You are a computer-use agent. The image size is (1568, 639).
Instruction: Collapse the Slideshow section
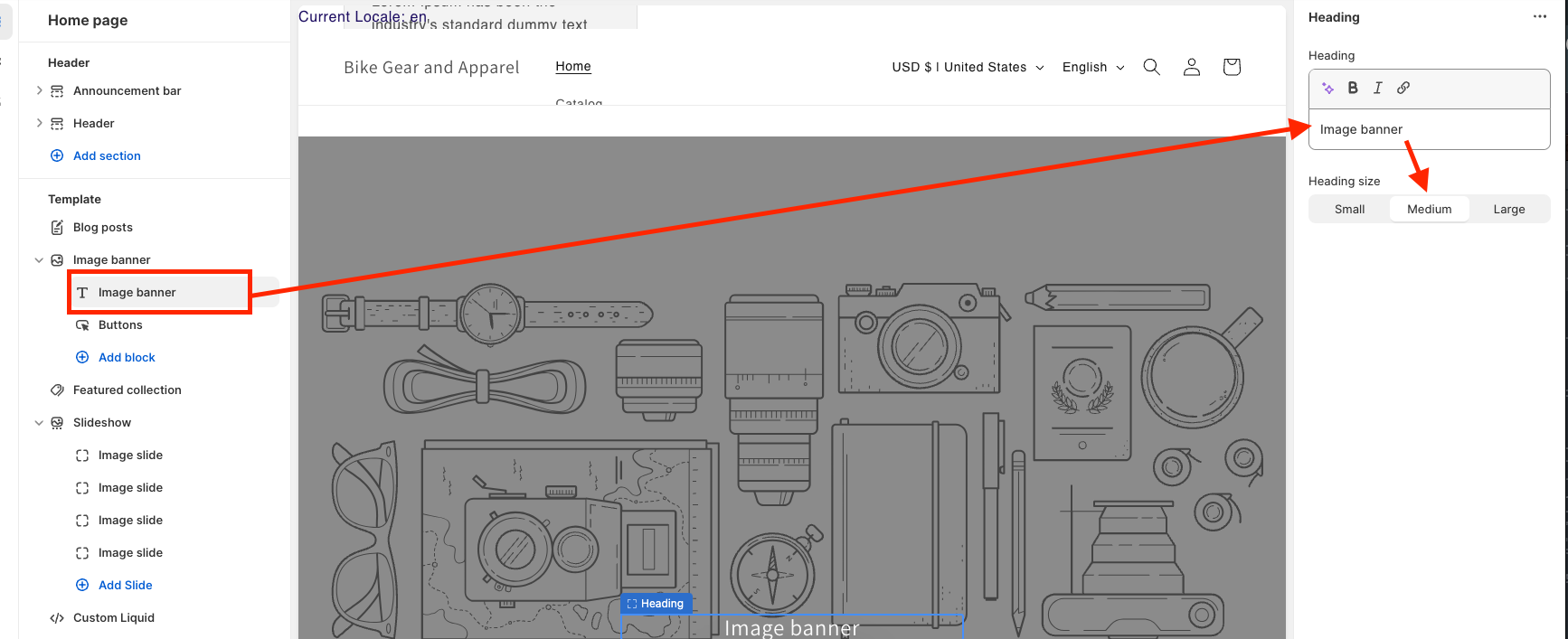tap(39, 422)
